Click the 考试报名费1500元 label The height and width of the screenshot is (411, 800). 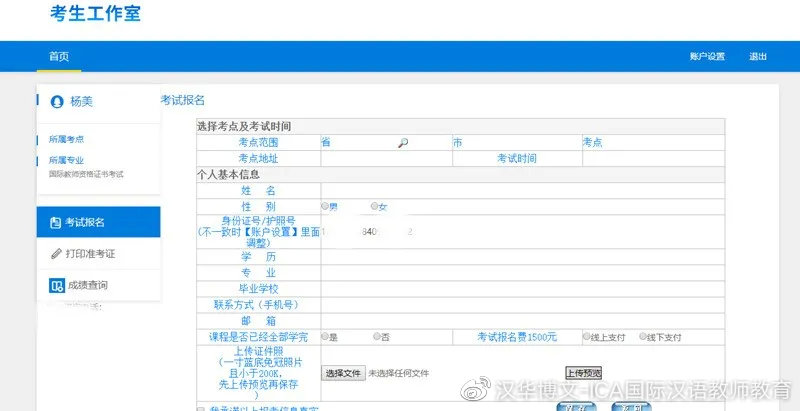[517, 337]
